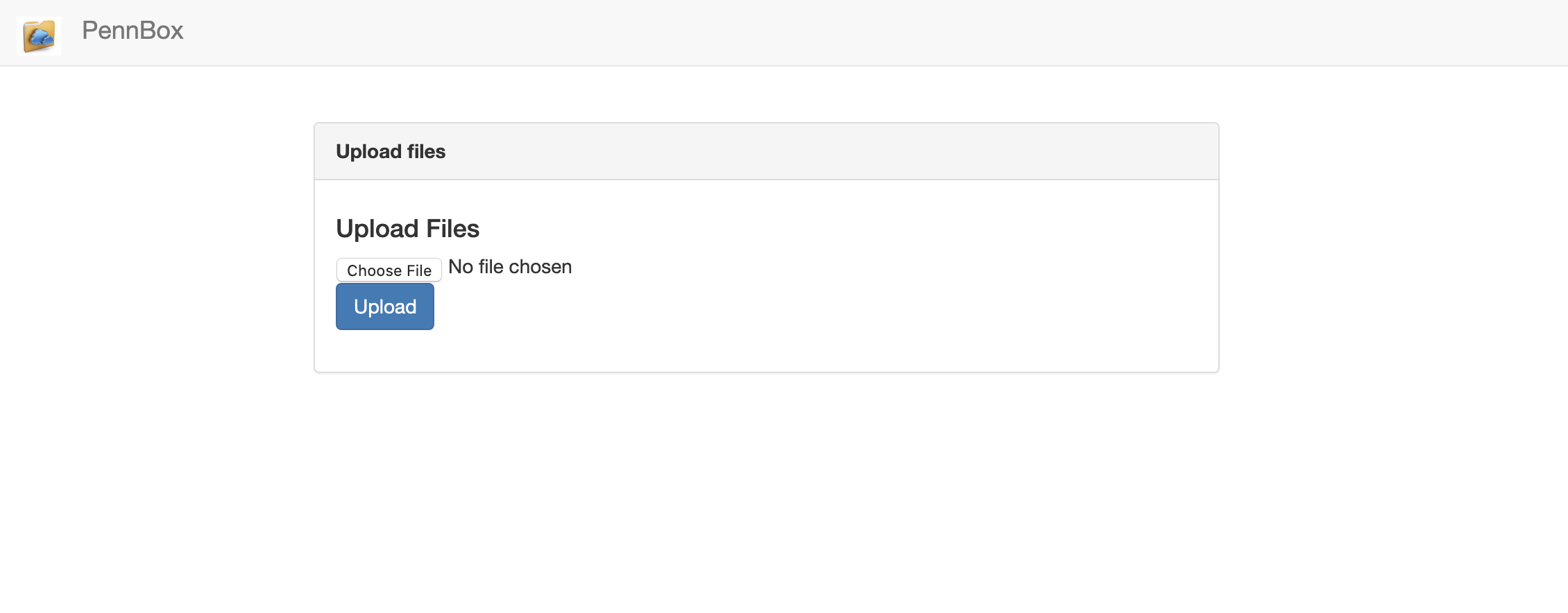Image resolution: width=1568 pixels, height=613 pixels.
Task: Click the Choose File button
Action: (389, 270)
